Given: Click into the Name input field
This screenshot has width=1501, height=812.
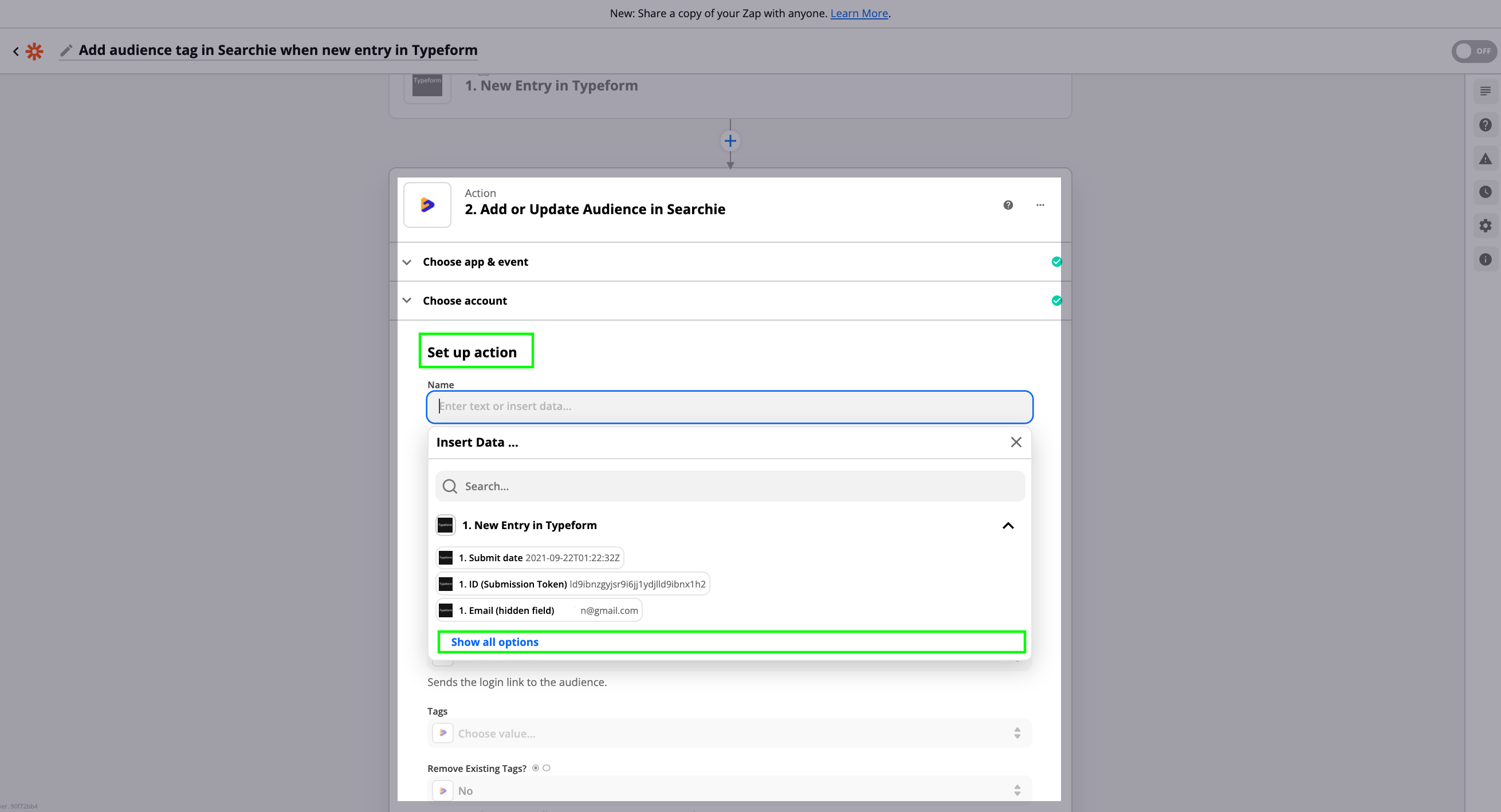Looking at the screenshot, I should click(729, 407).
